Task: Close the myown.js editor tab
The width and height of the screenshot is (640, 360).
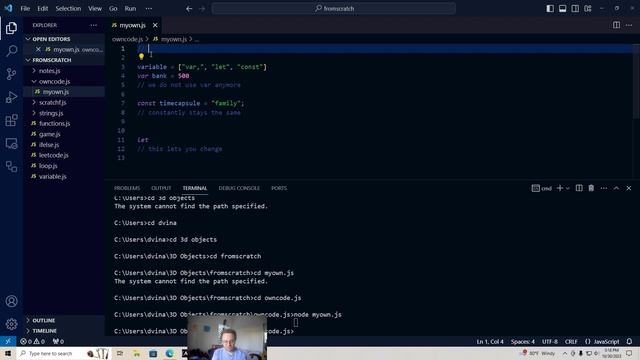Action: [155, 25]
